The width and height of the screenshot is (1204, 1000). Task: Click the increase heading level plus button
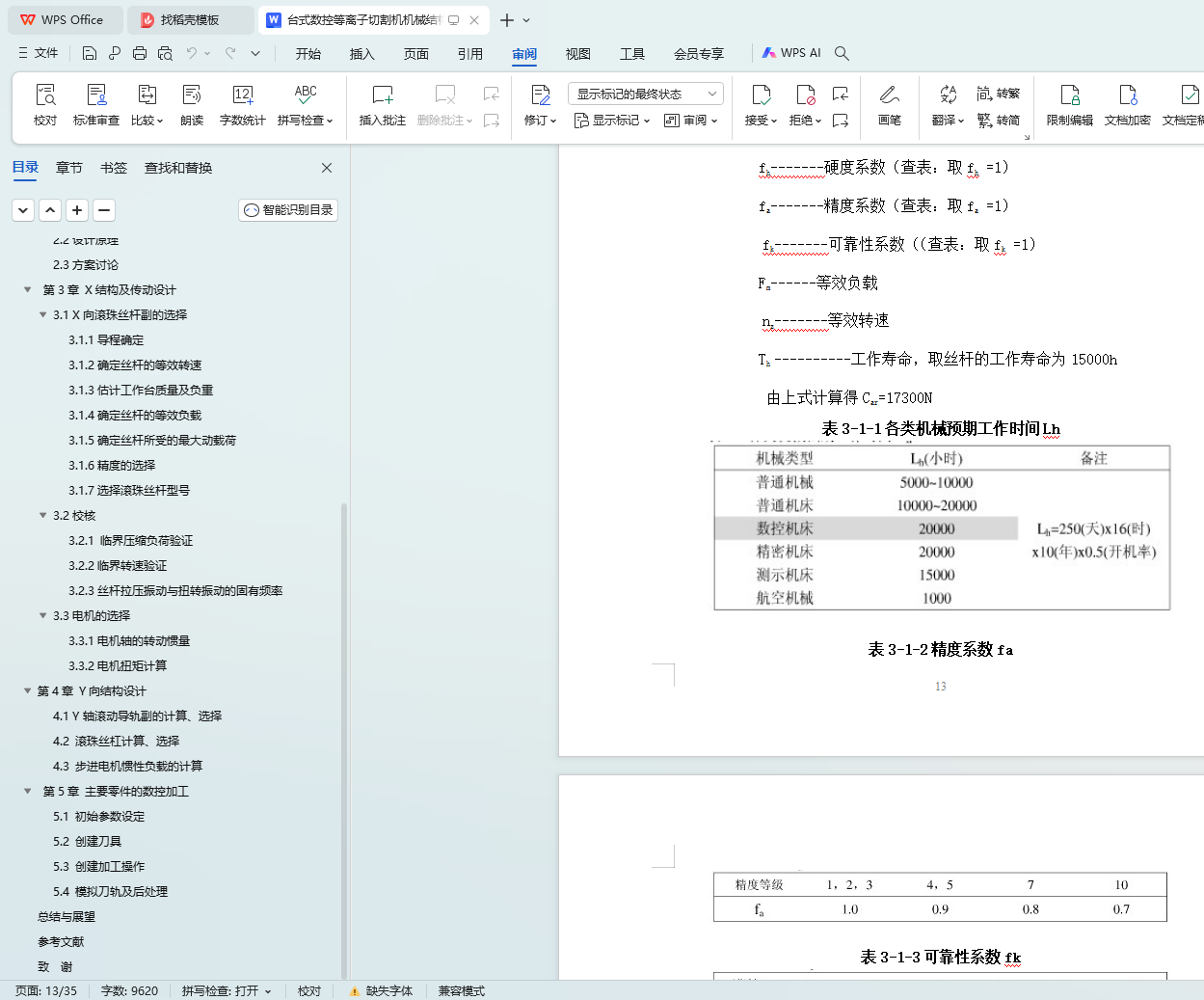(77, 209)
